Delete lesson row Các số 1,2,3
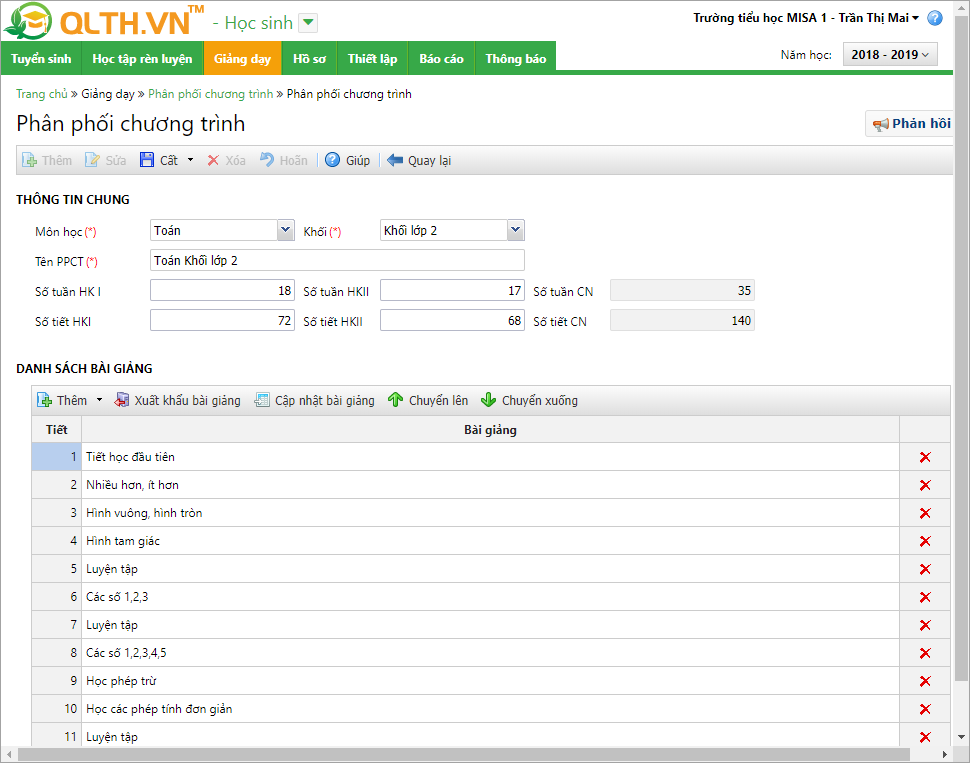This screenshot has width=970, height=763. [x=925, y=597]
